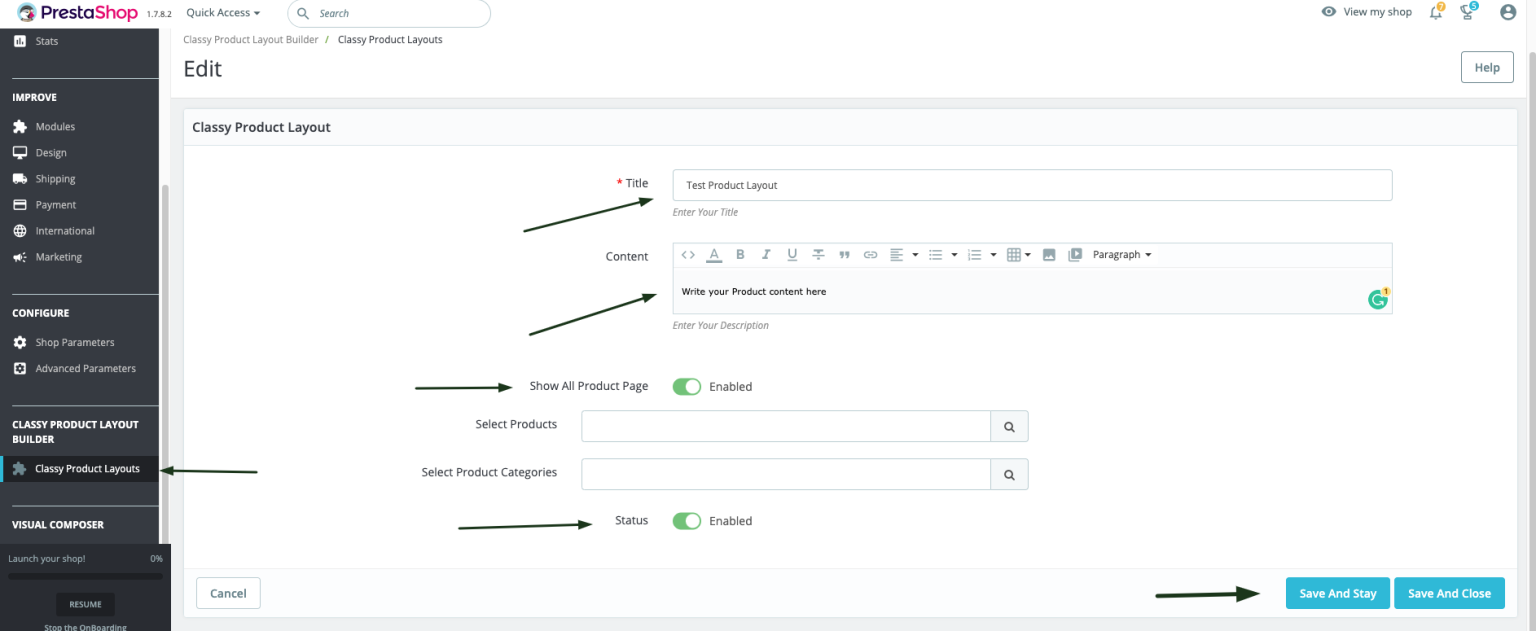Open the product search magnifier next to Select Products
Screen dimensions: 1536x631
[x=1008, y=426]
